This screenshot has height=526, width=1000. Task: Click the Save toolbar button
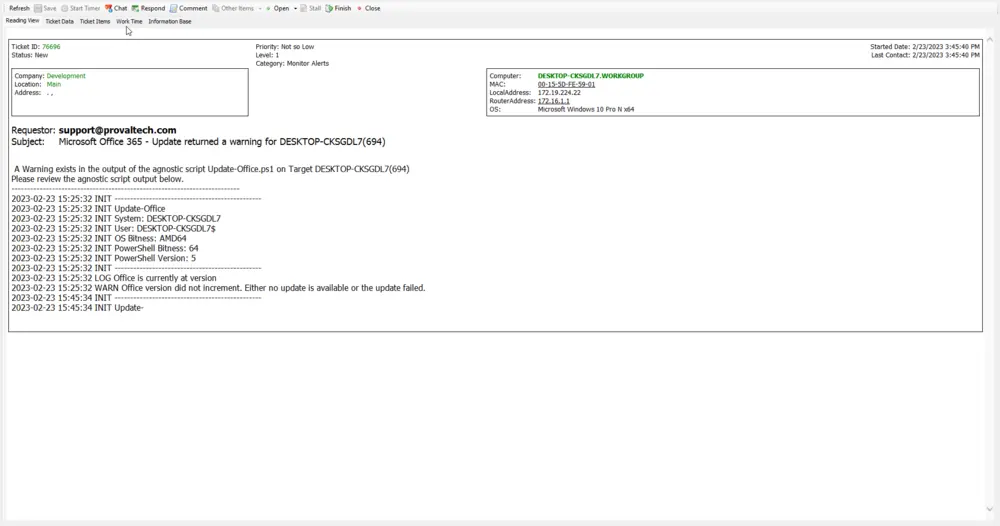click(x=45, y=8)
